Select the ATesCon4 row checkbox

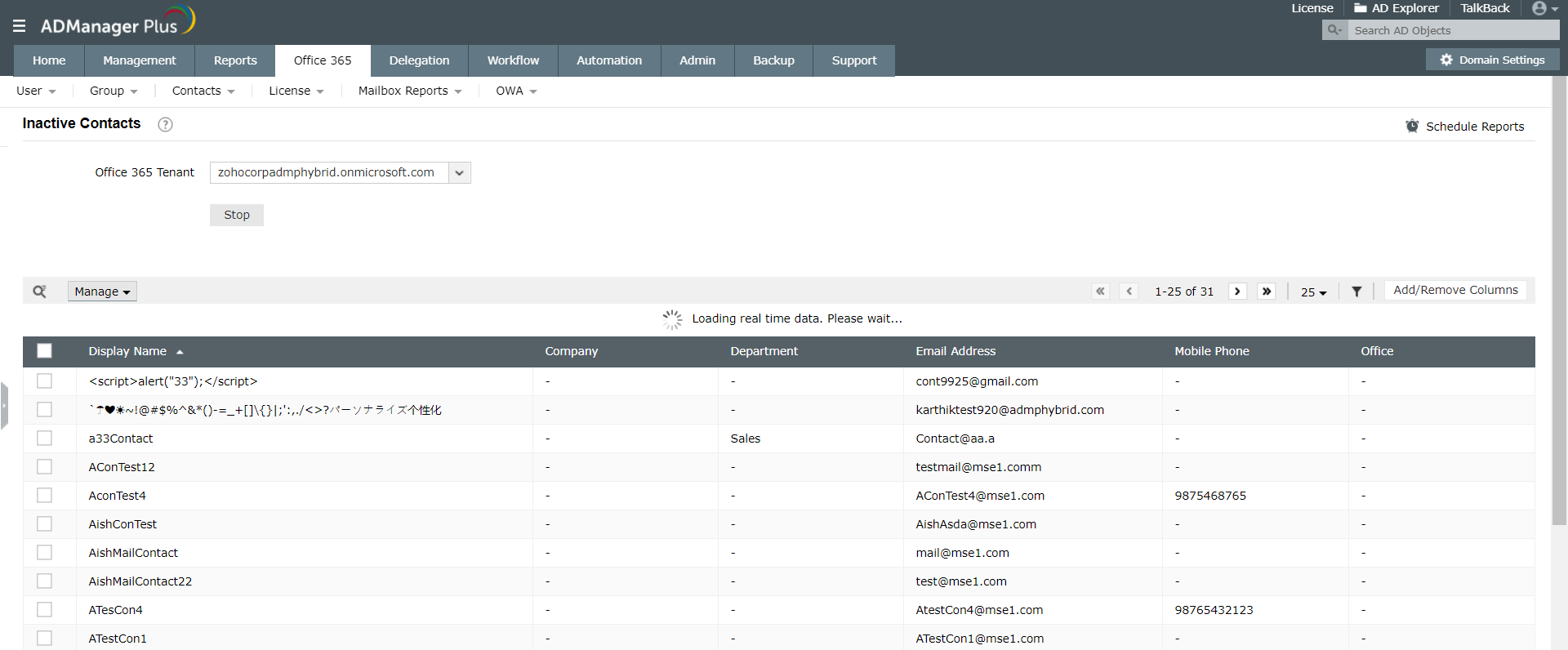(44, 610)
